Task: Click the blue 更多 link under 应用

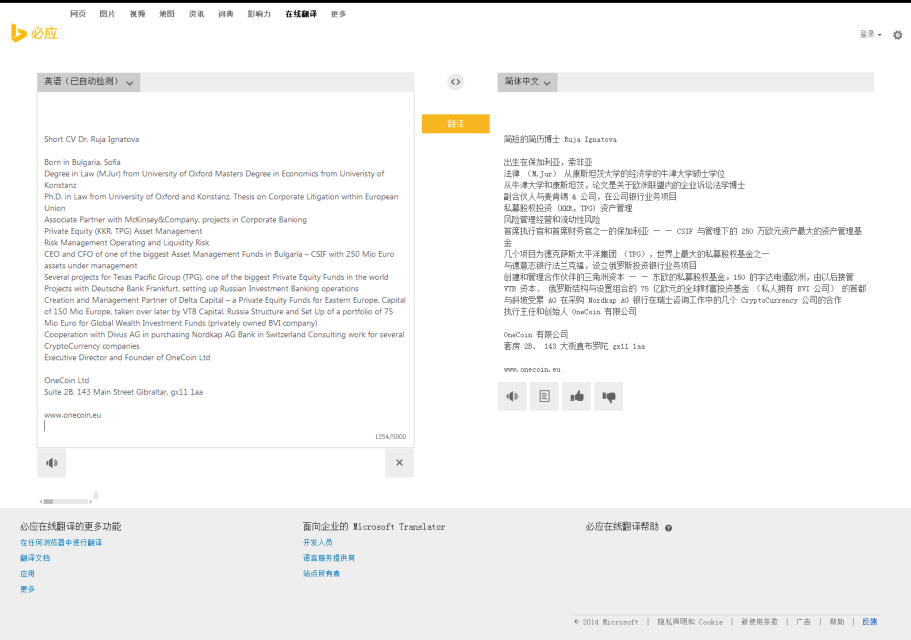Action: point(27,589)
